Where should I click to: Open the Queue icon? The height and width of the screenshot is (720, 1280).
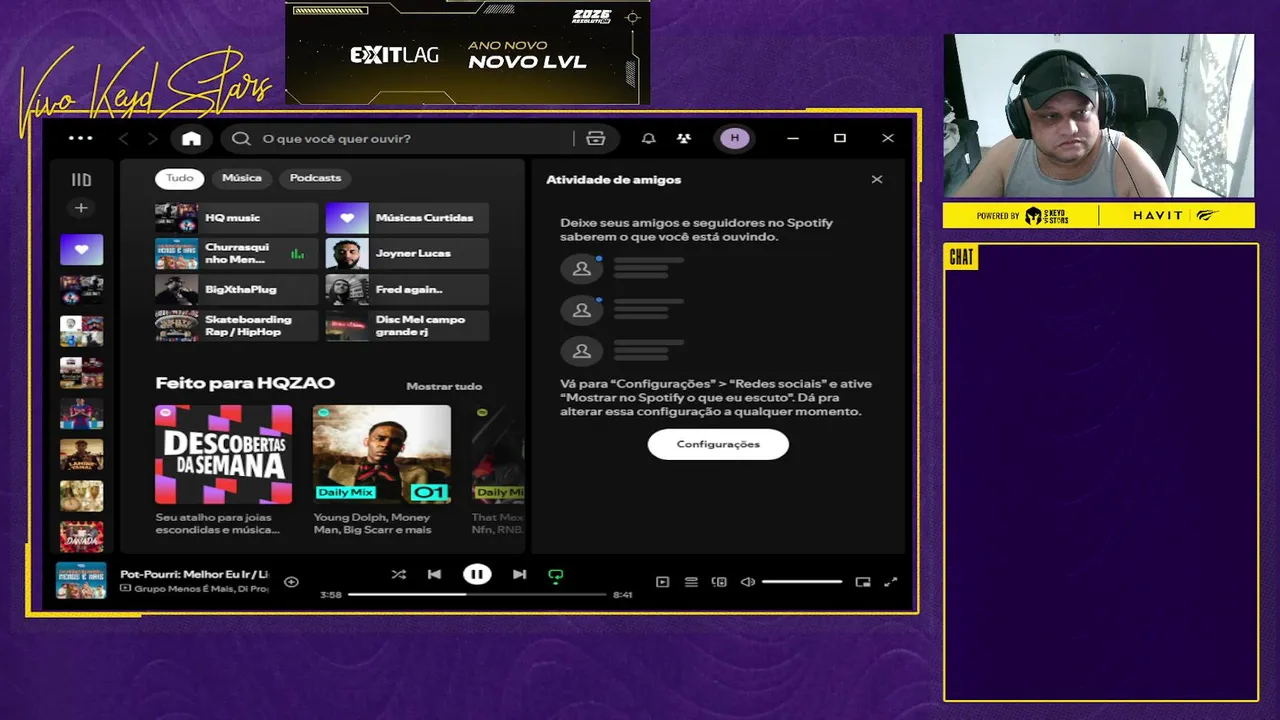click(x=691, y=582)
